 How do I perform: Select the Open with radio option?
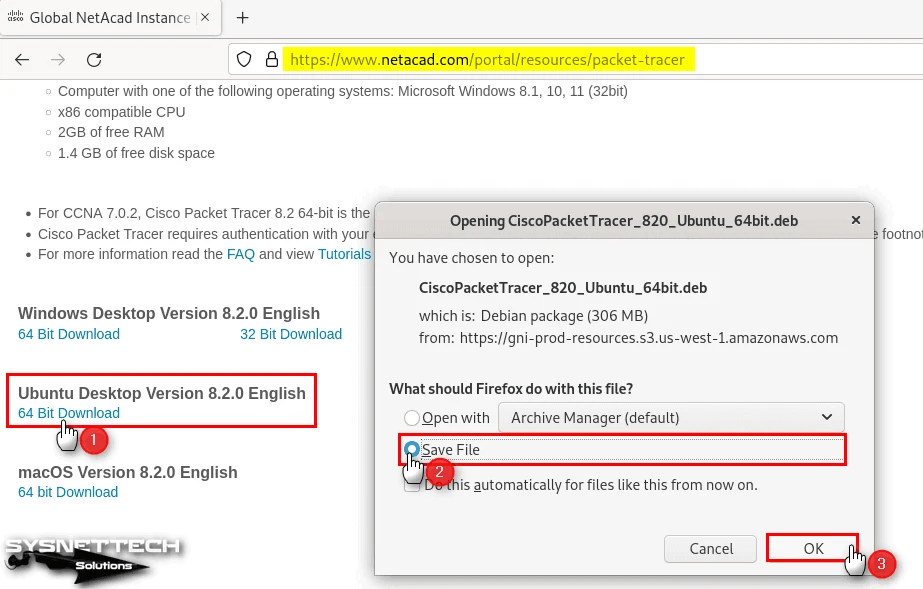pos(412,418)
